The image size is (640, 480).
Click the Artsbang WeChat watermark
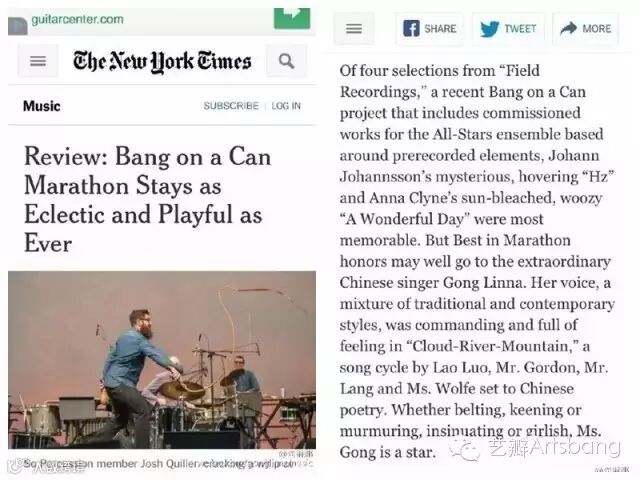click(x=535, y=447)
